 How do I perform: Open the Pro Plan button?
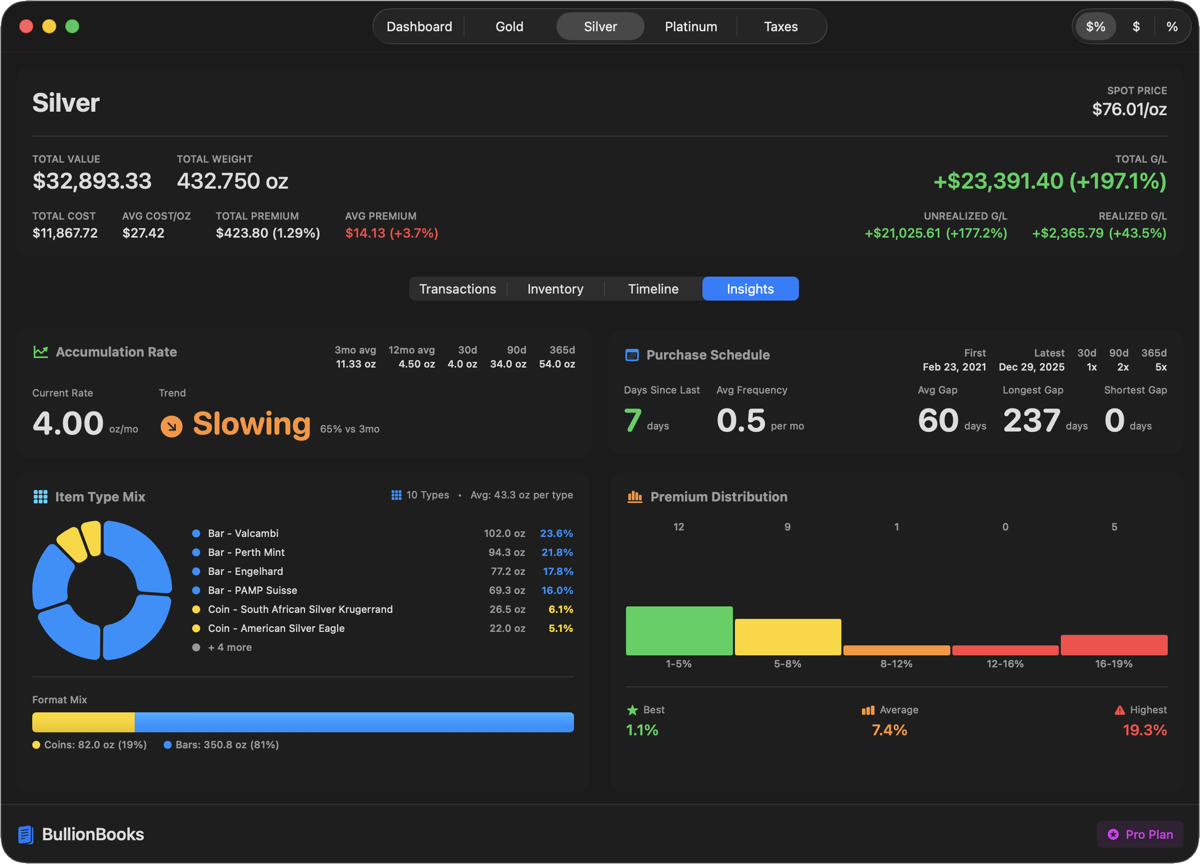point(1140,834)
